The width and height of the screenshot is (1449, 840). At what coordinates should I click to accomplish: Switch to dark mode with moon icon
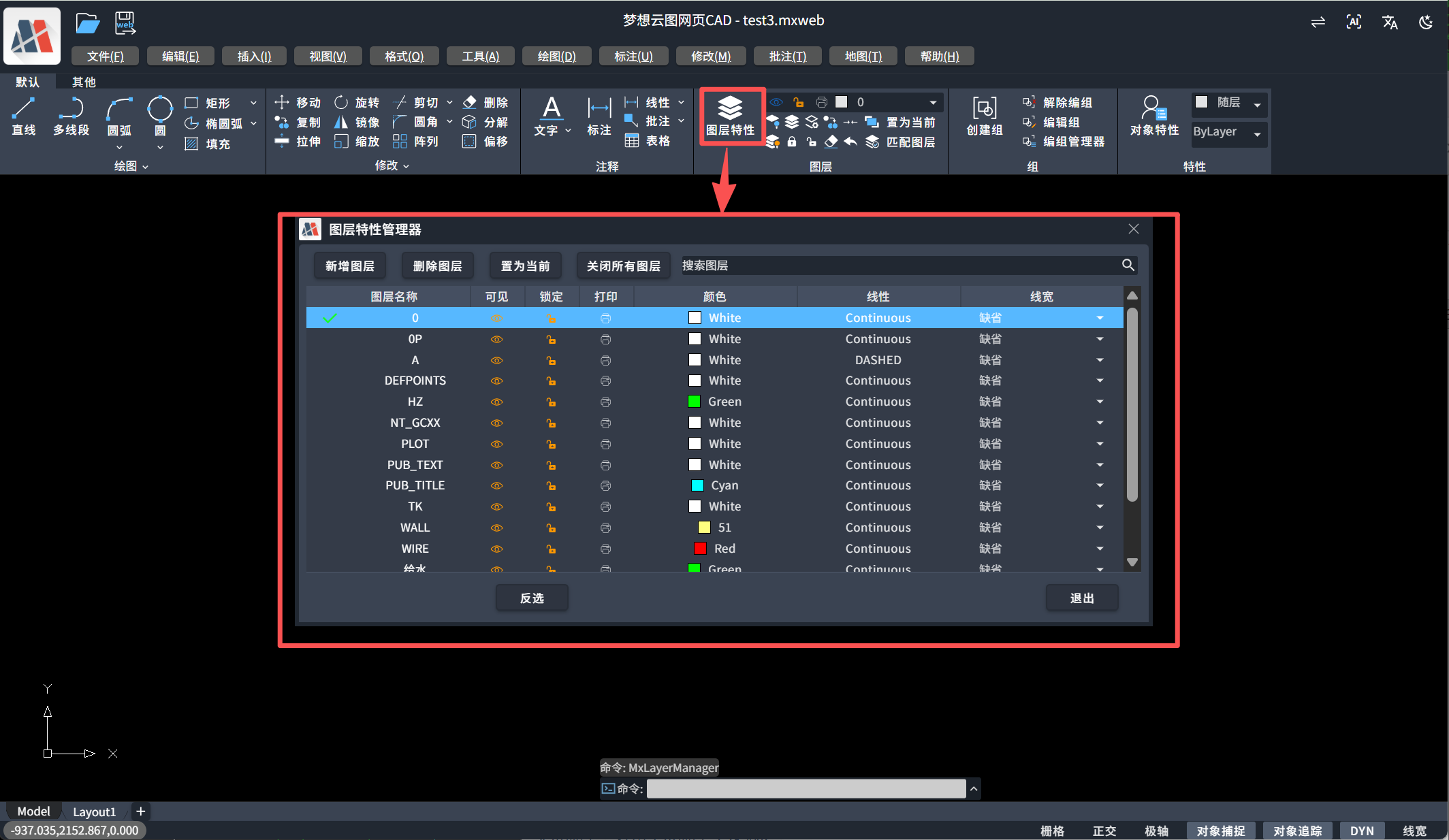coord(1425,22)
